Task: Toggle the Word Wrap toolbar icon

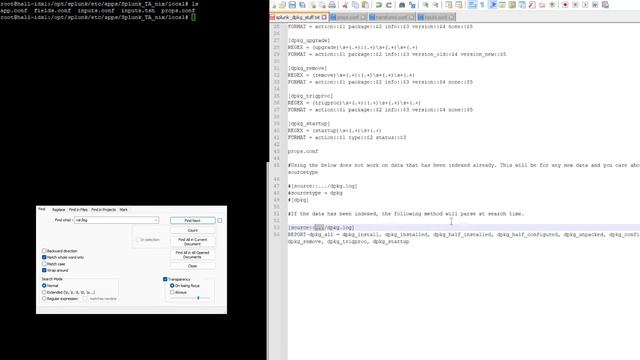Action: click(472, 5)
